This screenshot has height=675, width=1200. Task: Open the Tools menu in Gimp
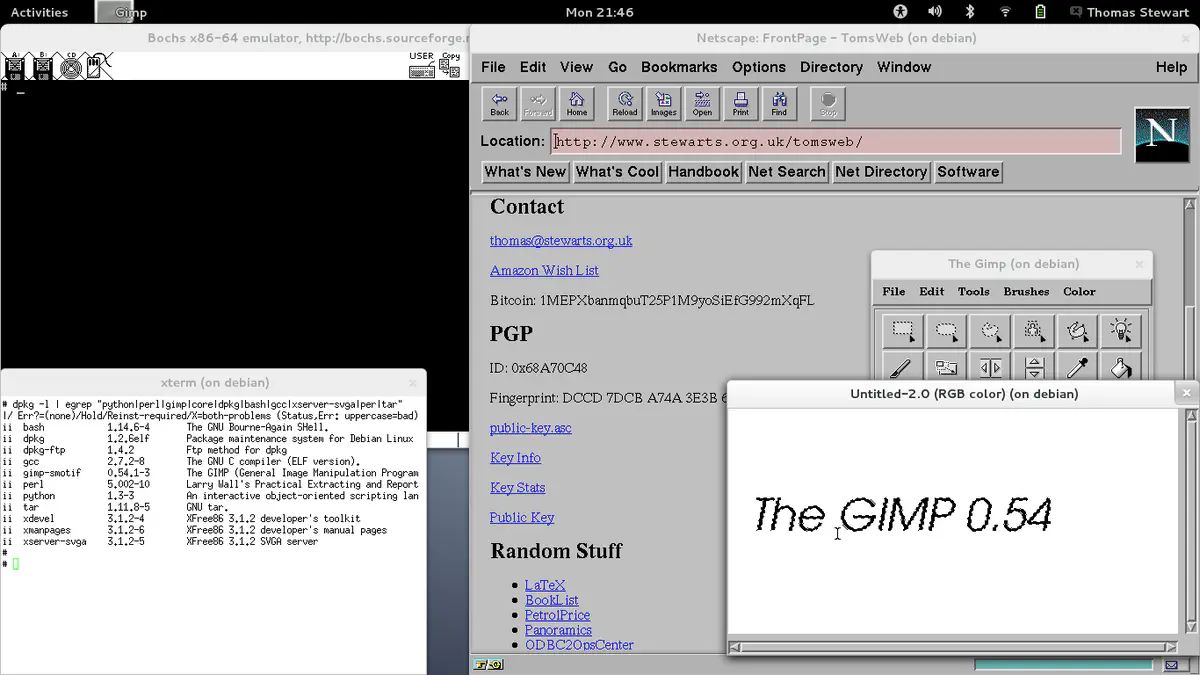click(973, 292)
